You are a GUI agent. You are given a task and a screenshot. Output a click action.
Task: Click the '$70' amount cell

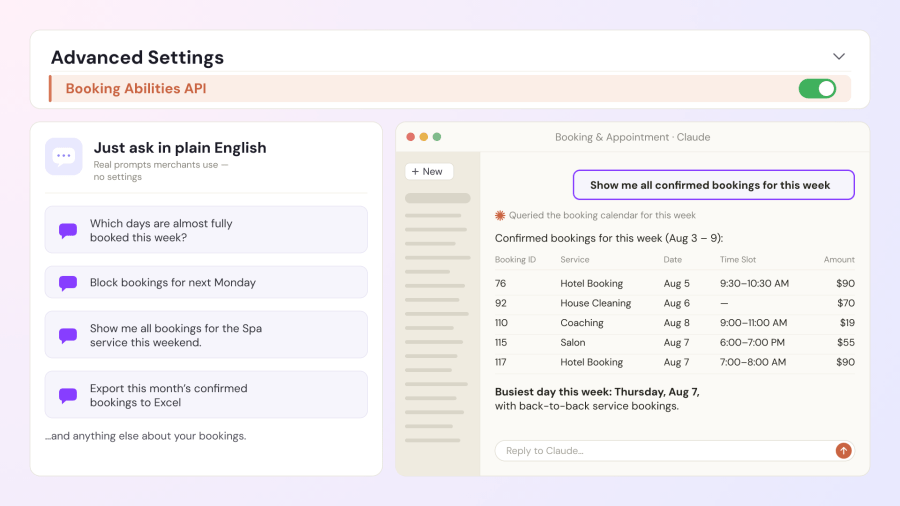point(845,303)
